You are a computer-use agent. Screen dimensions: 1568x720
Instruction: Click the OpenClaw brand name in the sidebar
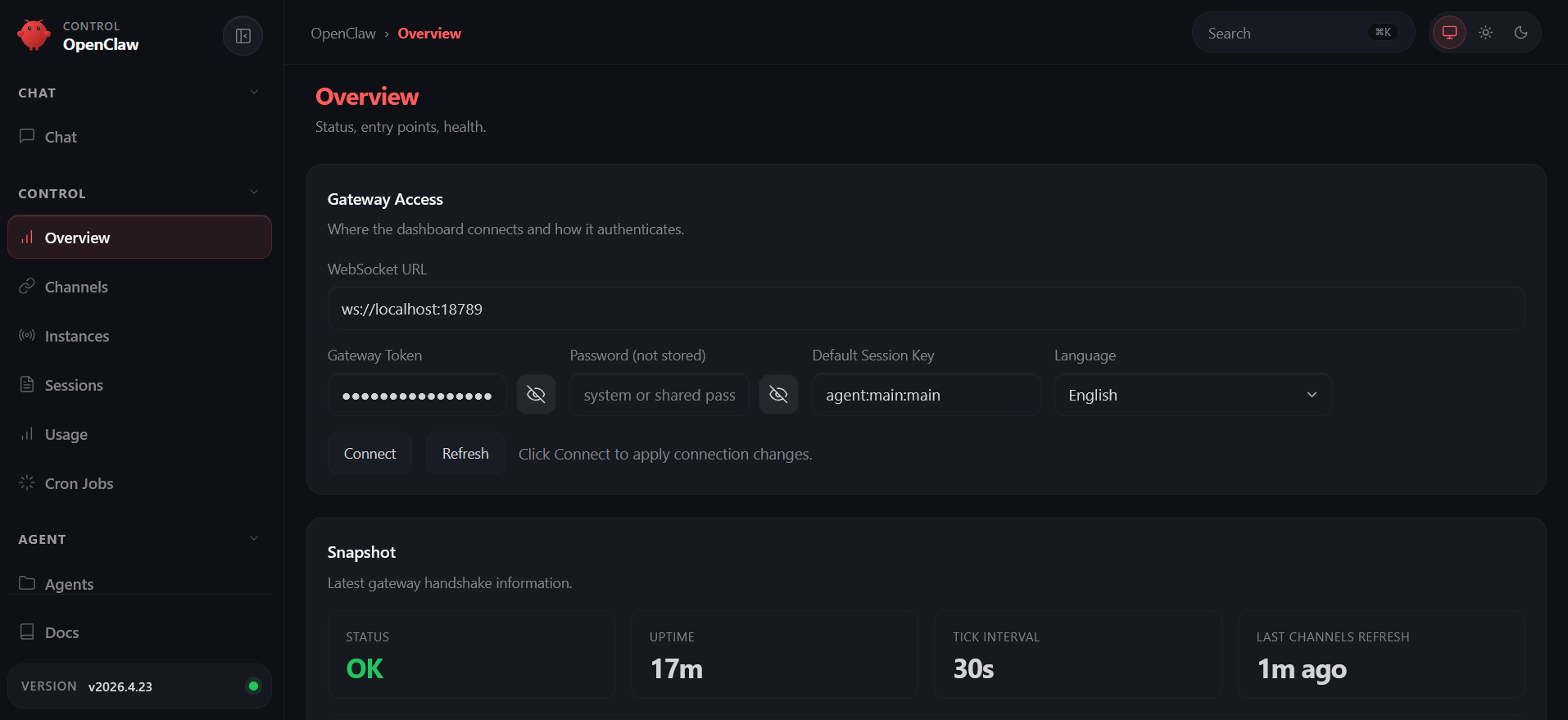(x=101, y=44)
